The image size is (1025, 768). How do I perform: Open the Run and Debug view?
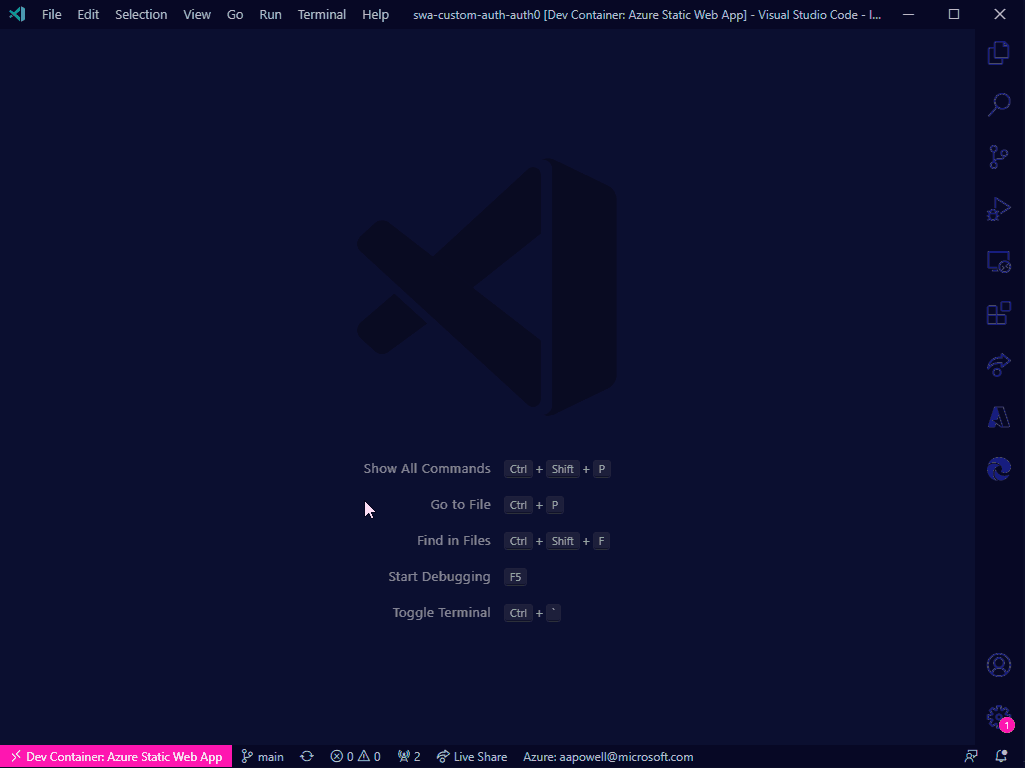998,210
